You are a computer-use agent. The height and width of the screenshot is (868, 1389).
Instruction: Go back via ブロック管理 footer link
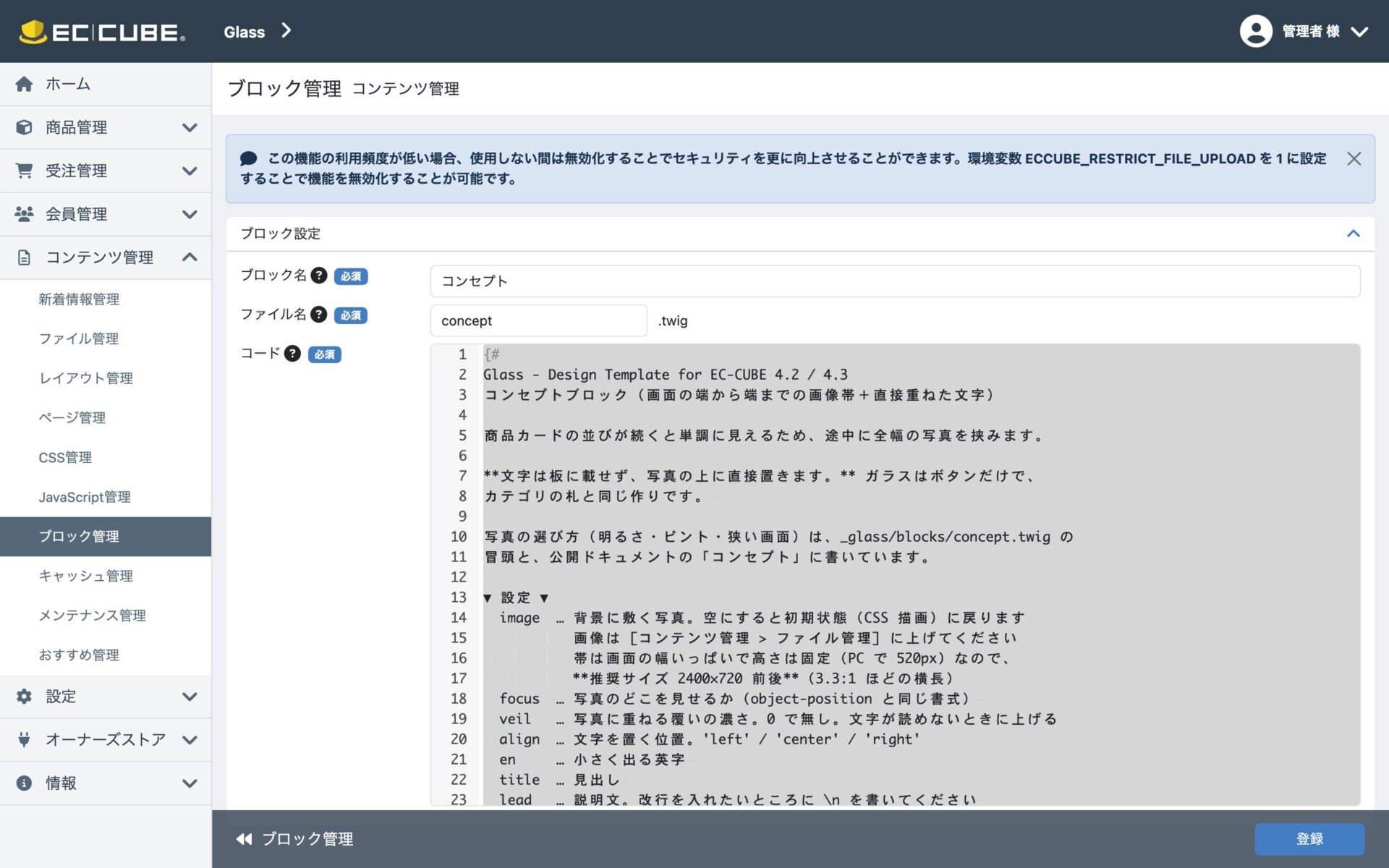tap(294, 839)
